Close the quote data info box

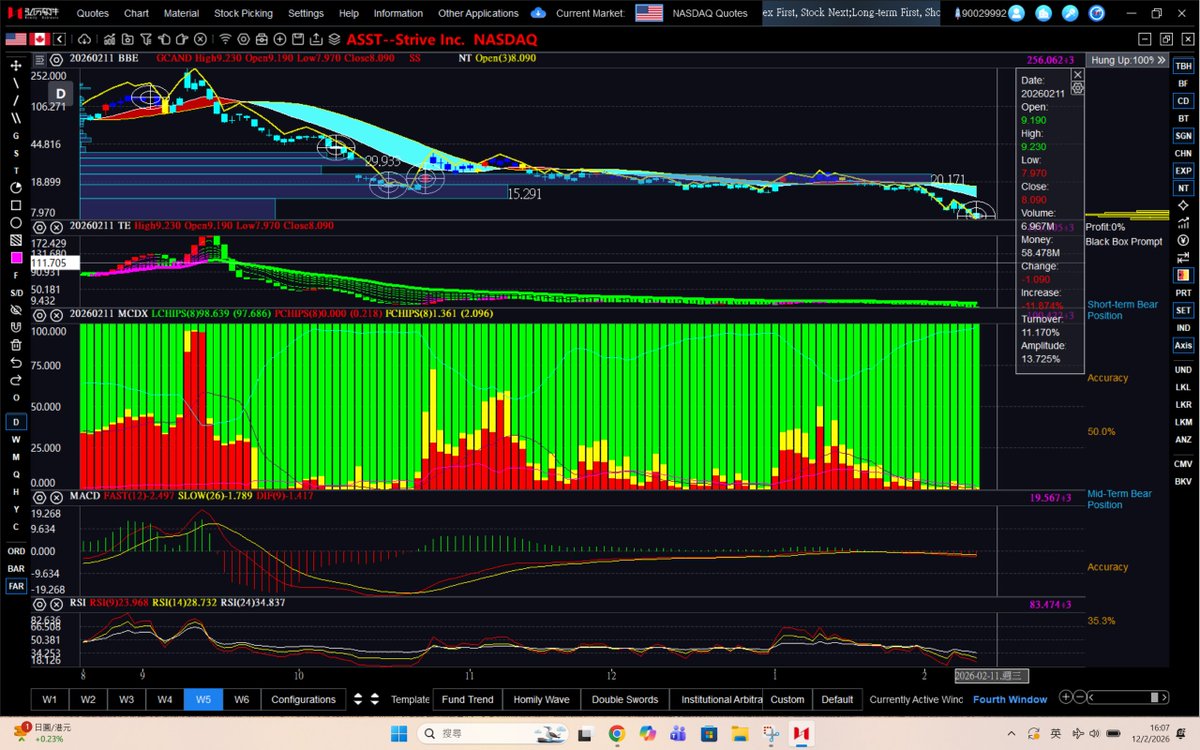tap(1077, 75)
